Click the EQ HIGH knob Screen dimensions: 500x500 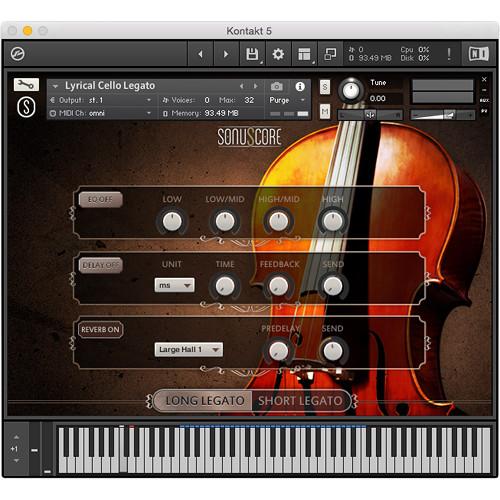pos(333,221)
